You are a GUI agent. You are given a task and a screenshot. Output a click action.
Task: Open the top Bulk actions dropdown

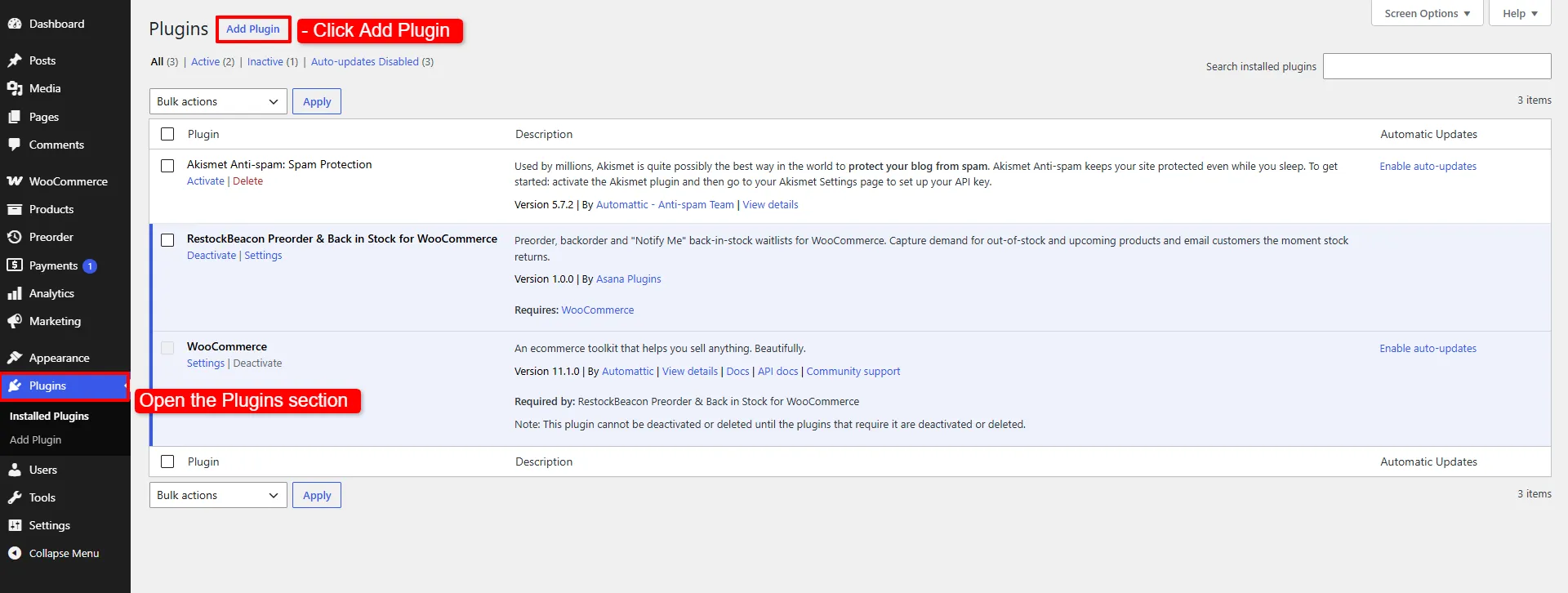[218, 101]
